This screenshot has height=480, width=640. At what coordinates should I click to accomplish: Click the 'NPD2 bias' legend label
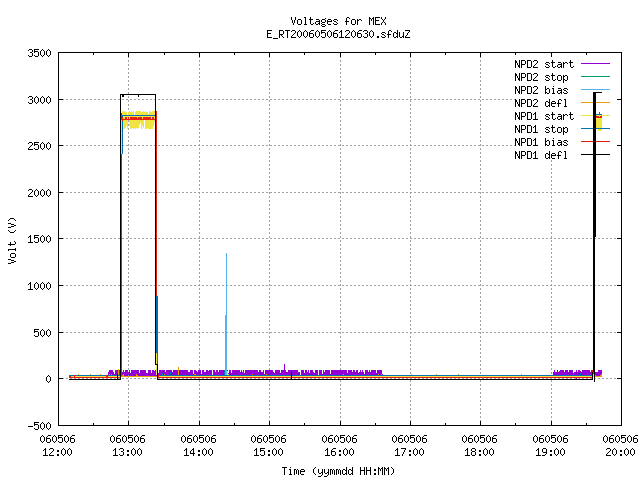(x=541, y=90)
